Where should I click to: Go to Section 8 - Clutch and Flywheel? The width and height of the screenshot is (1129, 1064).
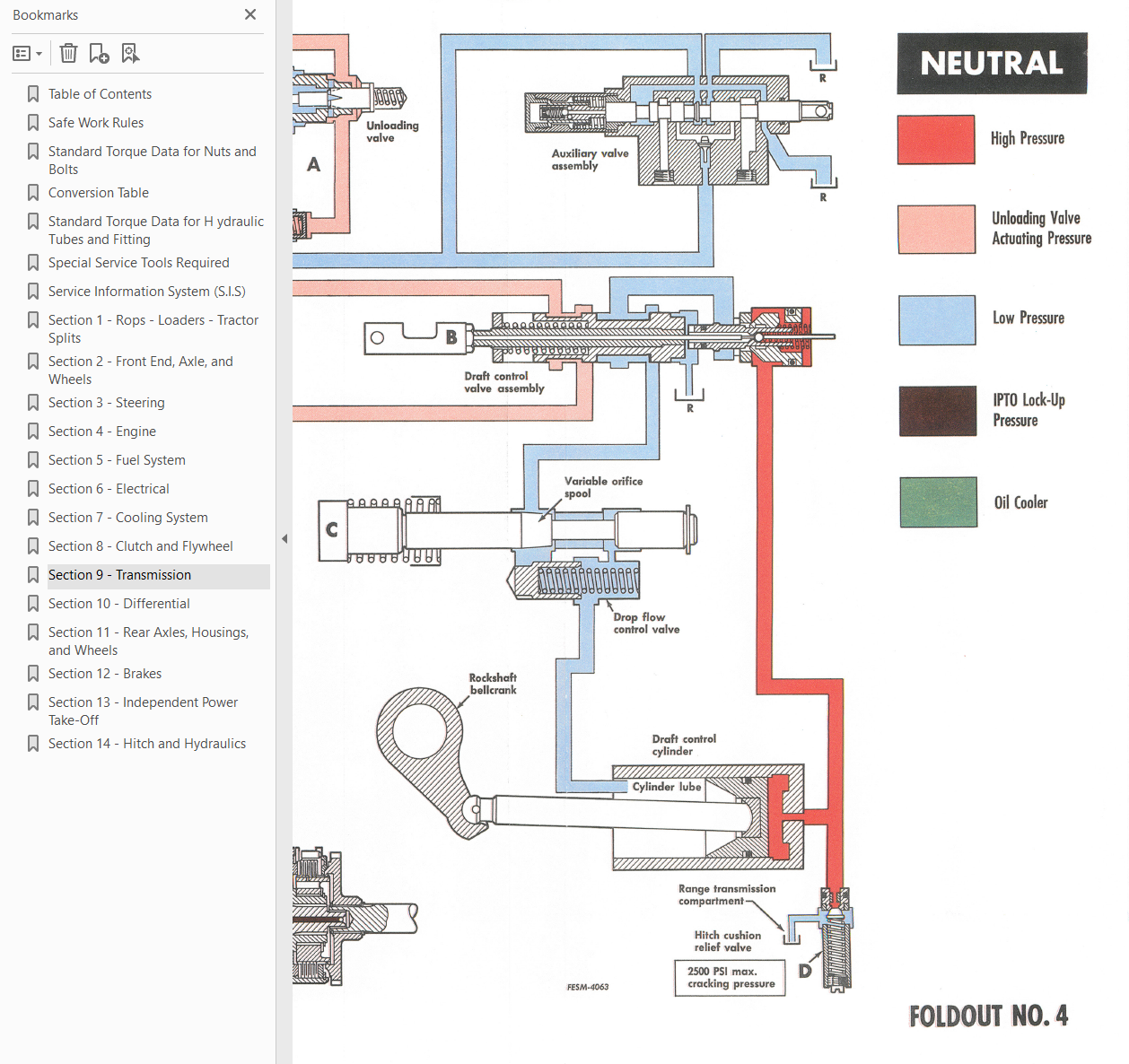[141, 546]
